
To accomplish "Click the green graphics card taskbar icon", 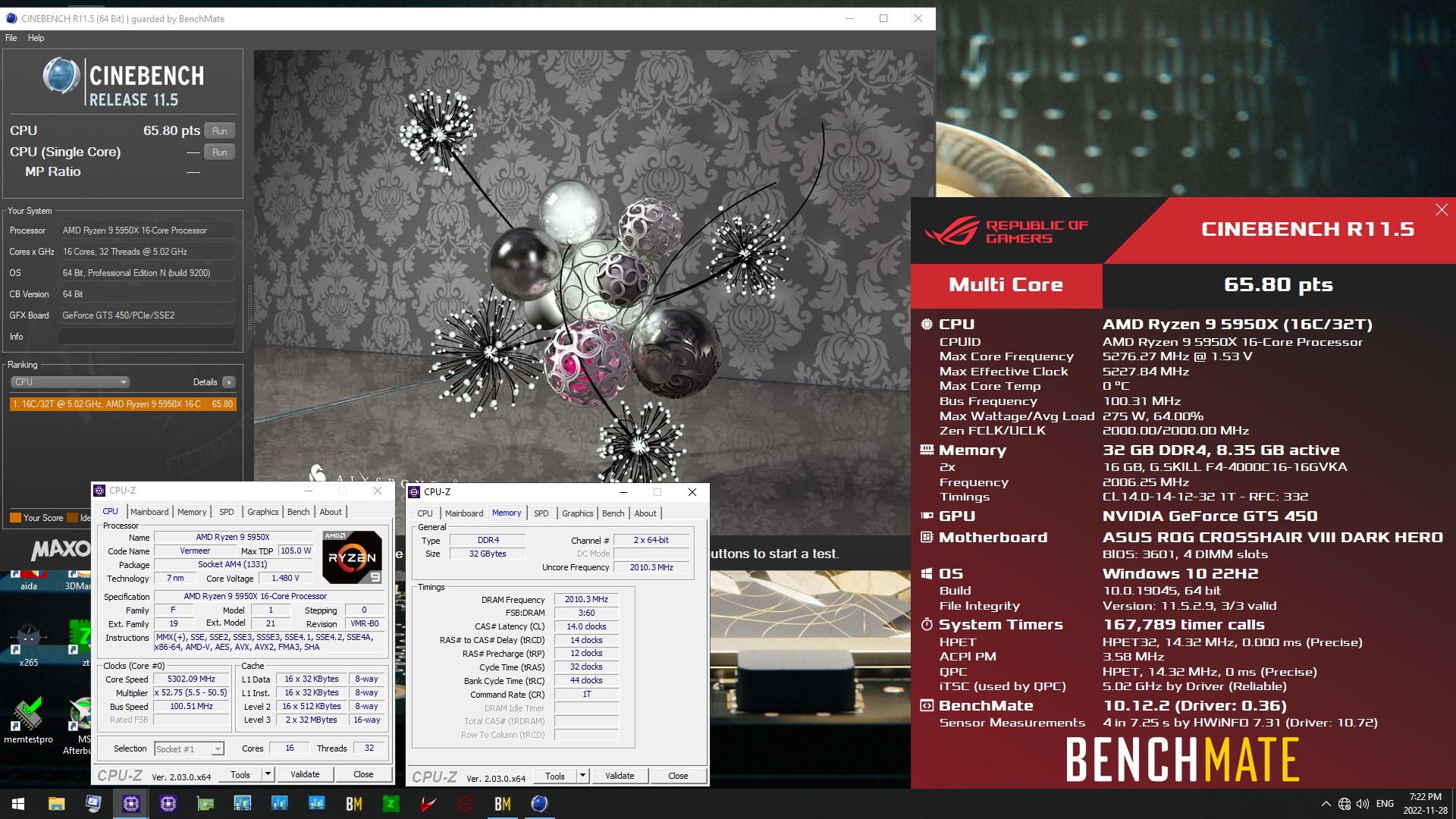I will tap(205, 804).
